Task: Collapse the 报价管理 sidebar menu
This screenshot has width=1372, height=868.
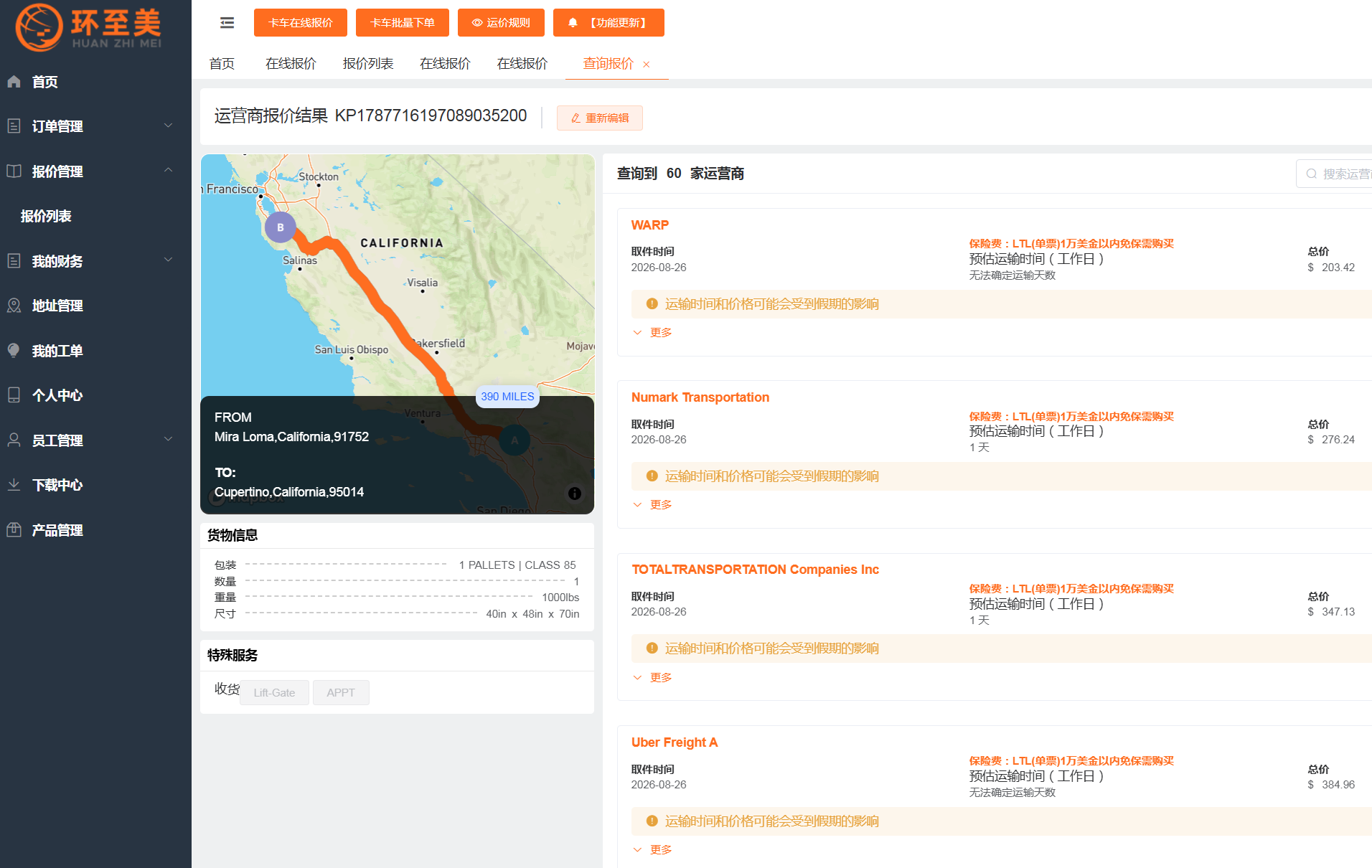Action: click(x=168, y=171)
